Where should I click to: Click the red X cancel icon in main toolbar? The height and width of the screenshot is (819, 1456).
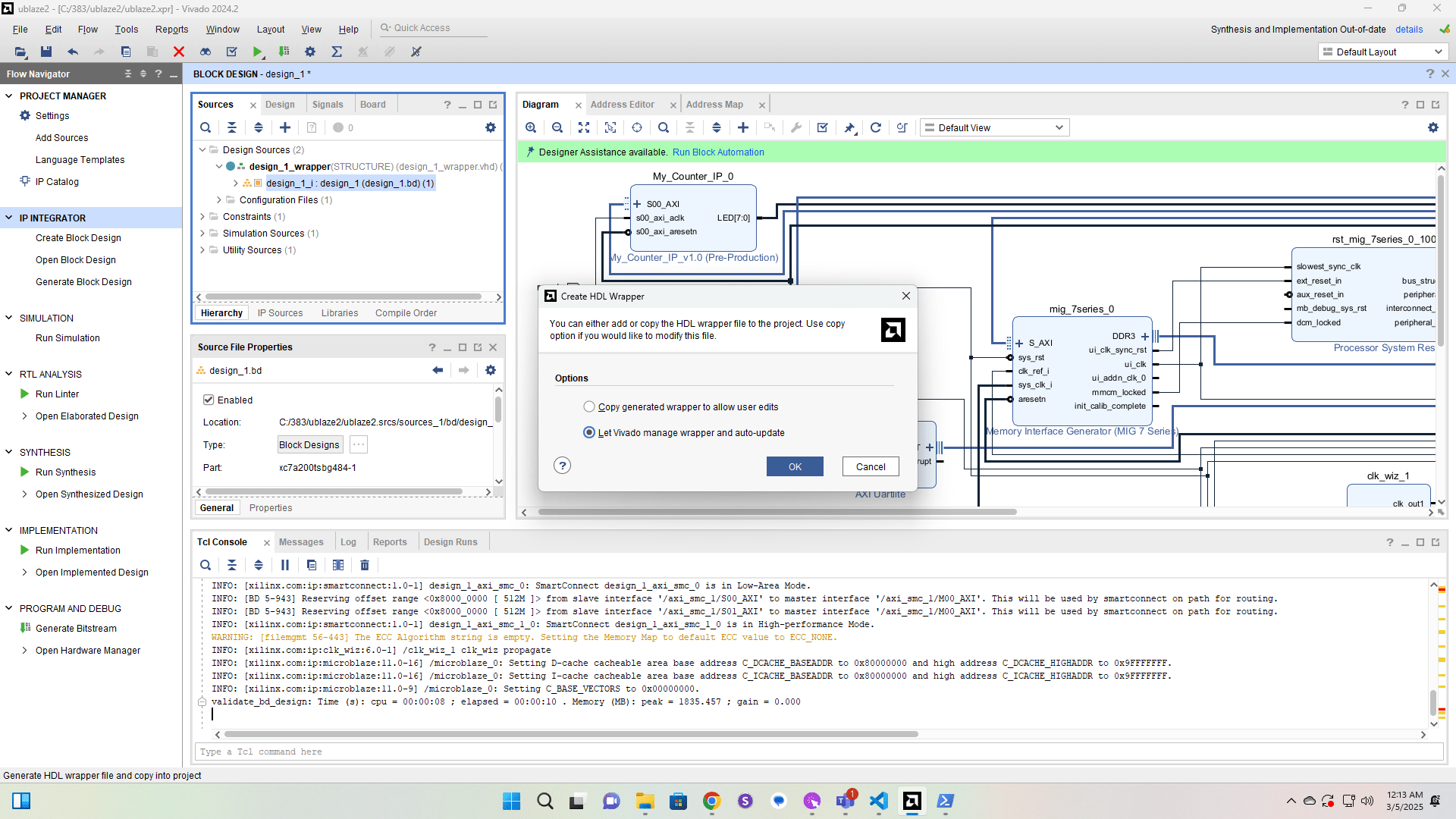click(x=179, y=52)
